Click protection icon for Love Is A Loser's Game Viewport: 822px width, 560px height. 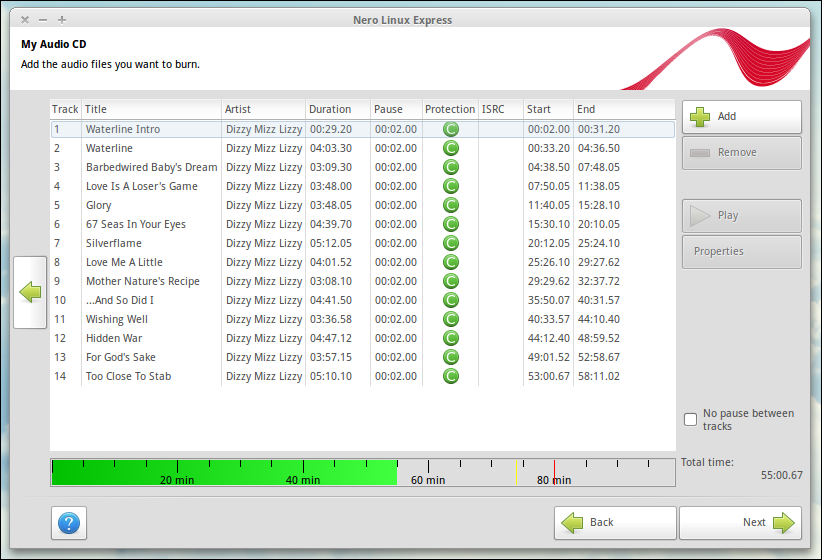(450, 186)
